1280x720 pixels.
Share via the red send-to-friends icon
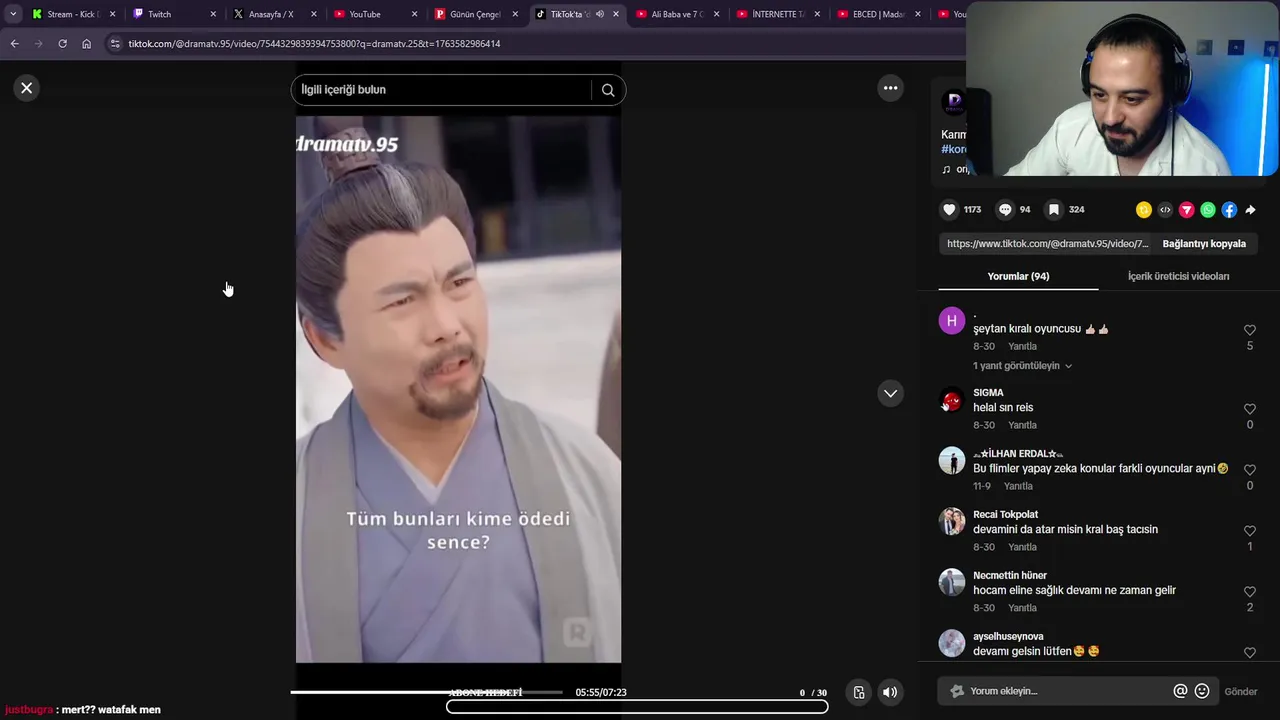(x=1187, y=210)
